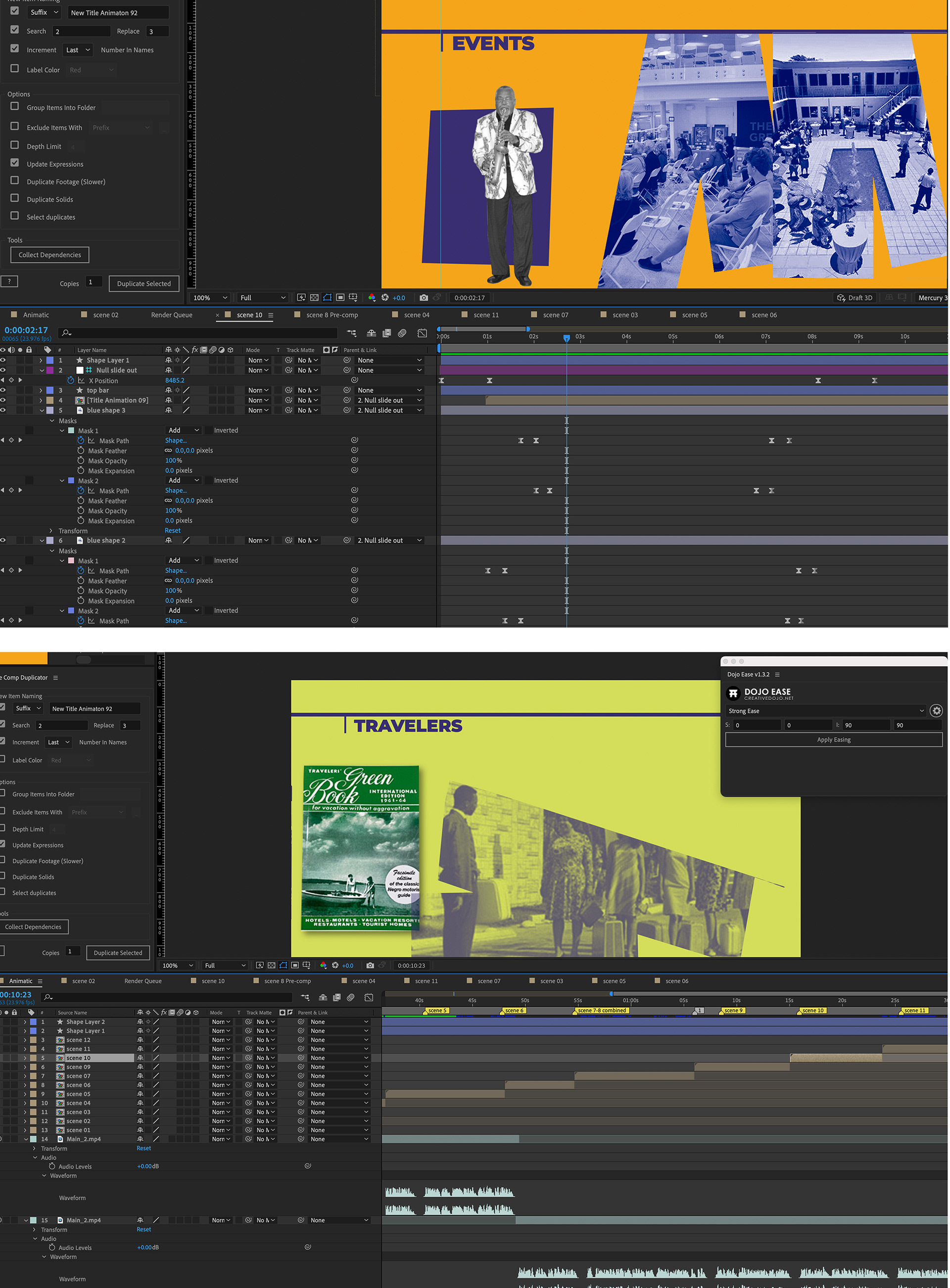Click Collect Dependencies in EVENTS window

pyautogui.click(x=49, y=255)
